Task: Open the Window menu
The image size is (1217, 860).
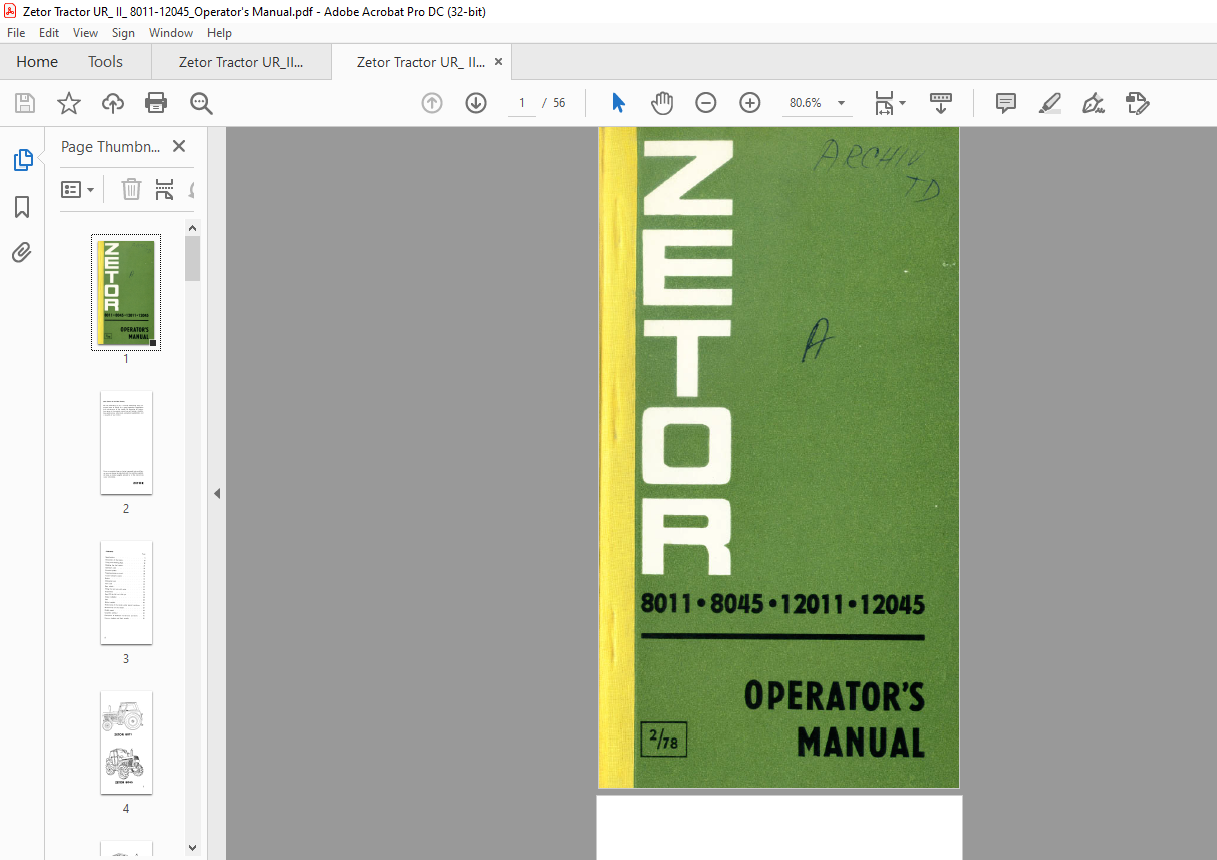Action: pyautogui.click(x=171, y=33)
